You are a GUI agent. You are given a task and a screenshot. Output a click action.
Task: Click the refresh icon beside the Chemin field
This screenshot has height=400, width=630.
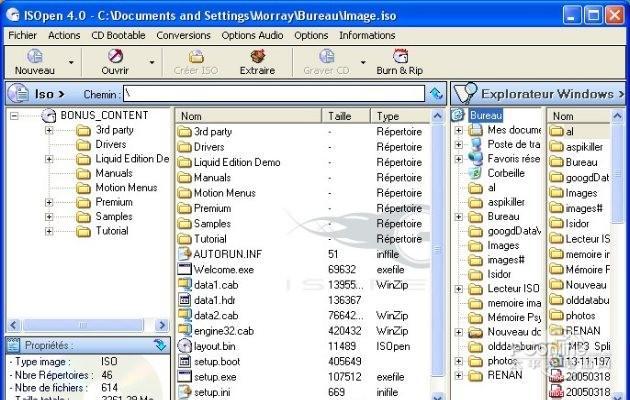436,94
